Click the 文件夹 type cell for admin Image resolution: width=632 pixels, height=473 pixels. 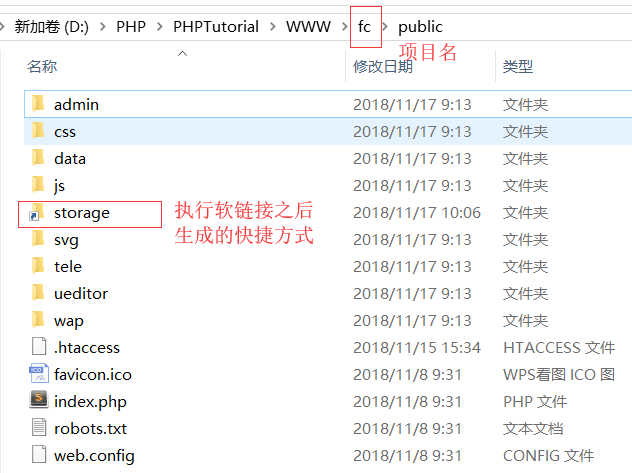[x=526, y=105]
